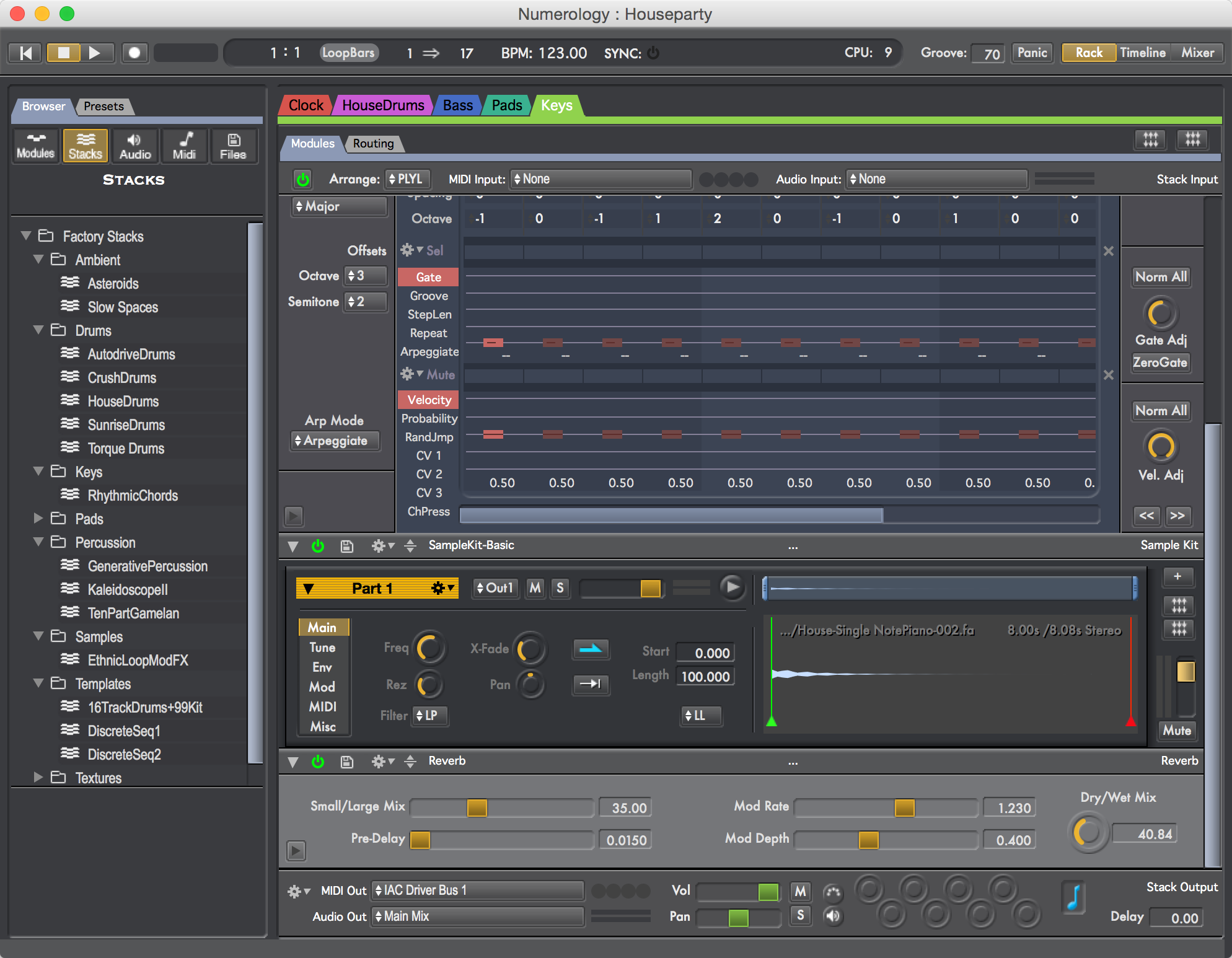Screen dimensions: 1232x958
Task: Open the Audio browser icon
Action: (x=134, y=146)
